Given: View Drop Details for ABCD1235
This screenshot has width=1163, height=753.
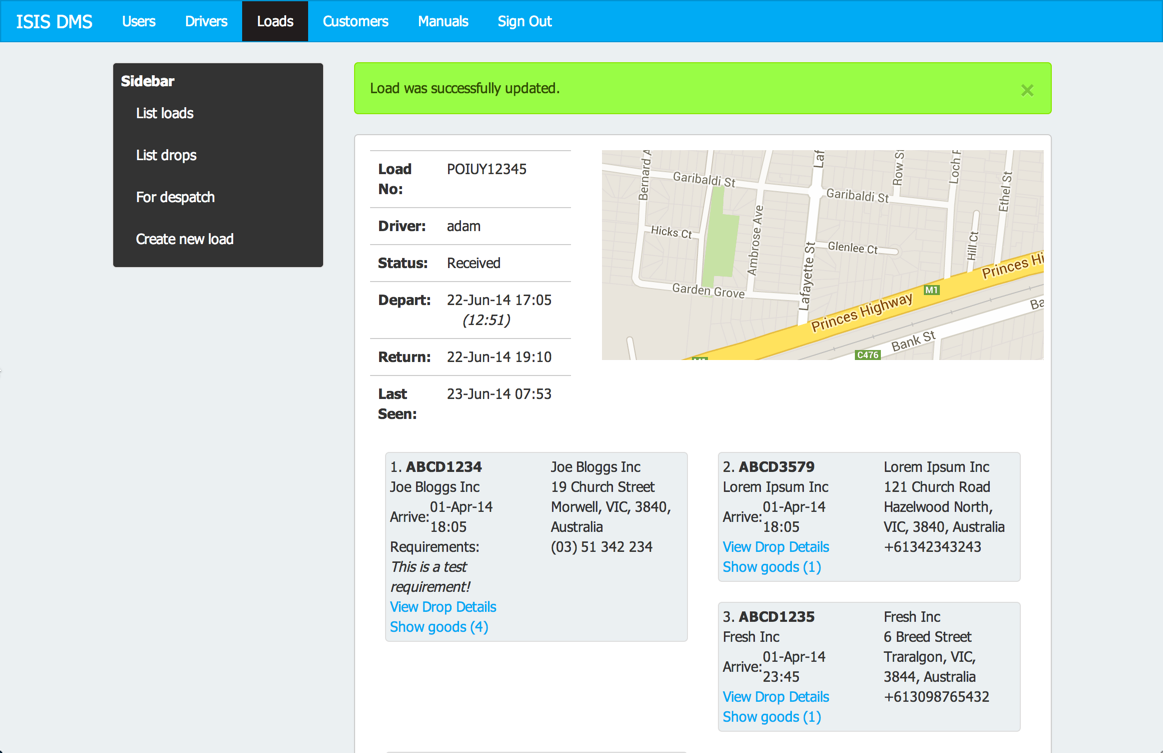Looking at the screenshot, I should point(776,697).
